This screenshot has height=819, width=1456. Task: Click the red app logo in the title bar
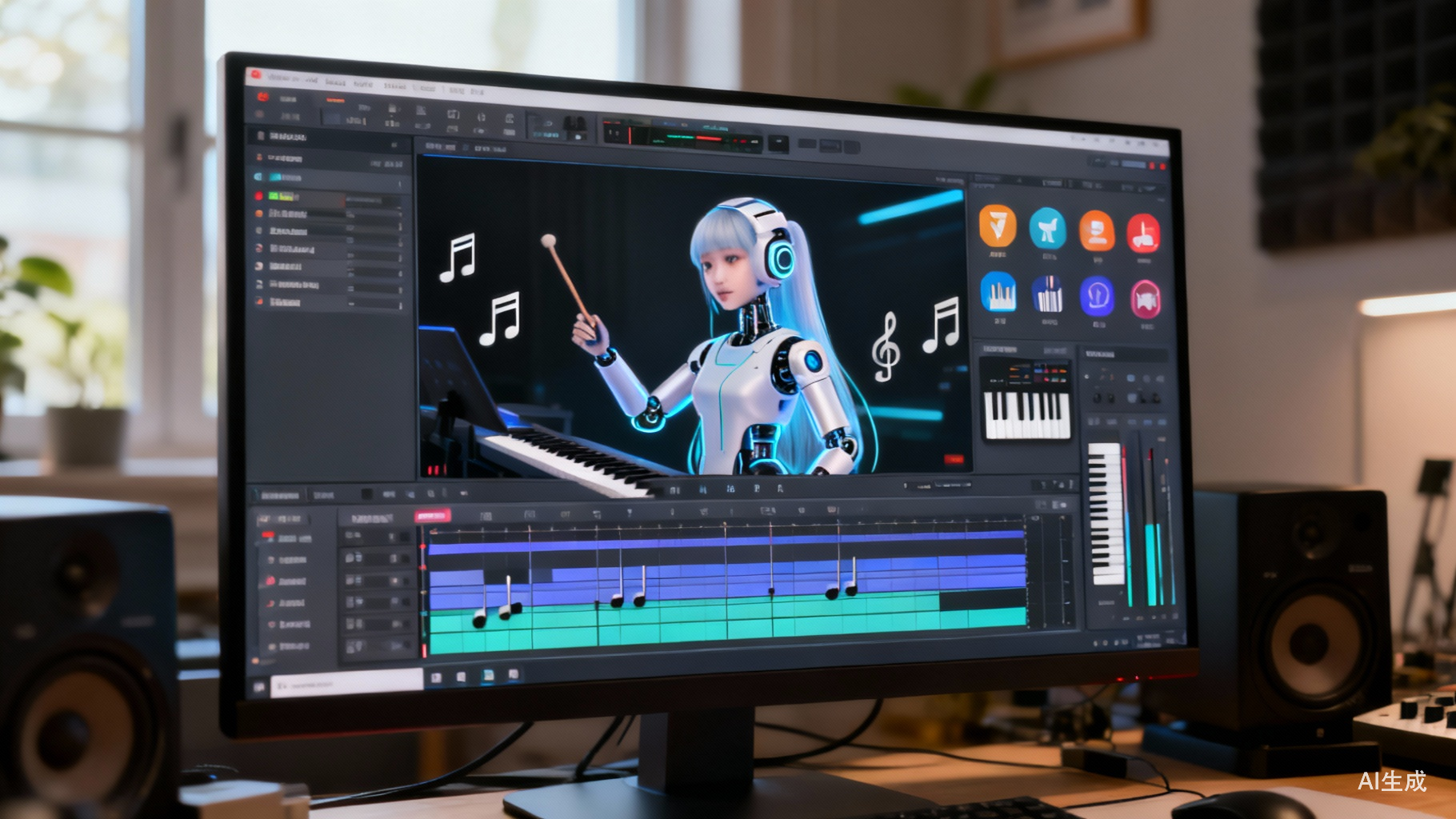point(254,75)
